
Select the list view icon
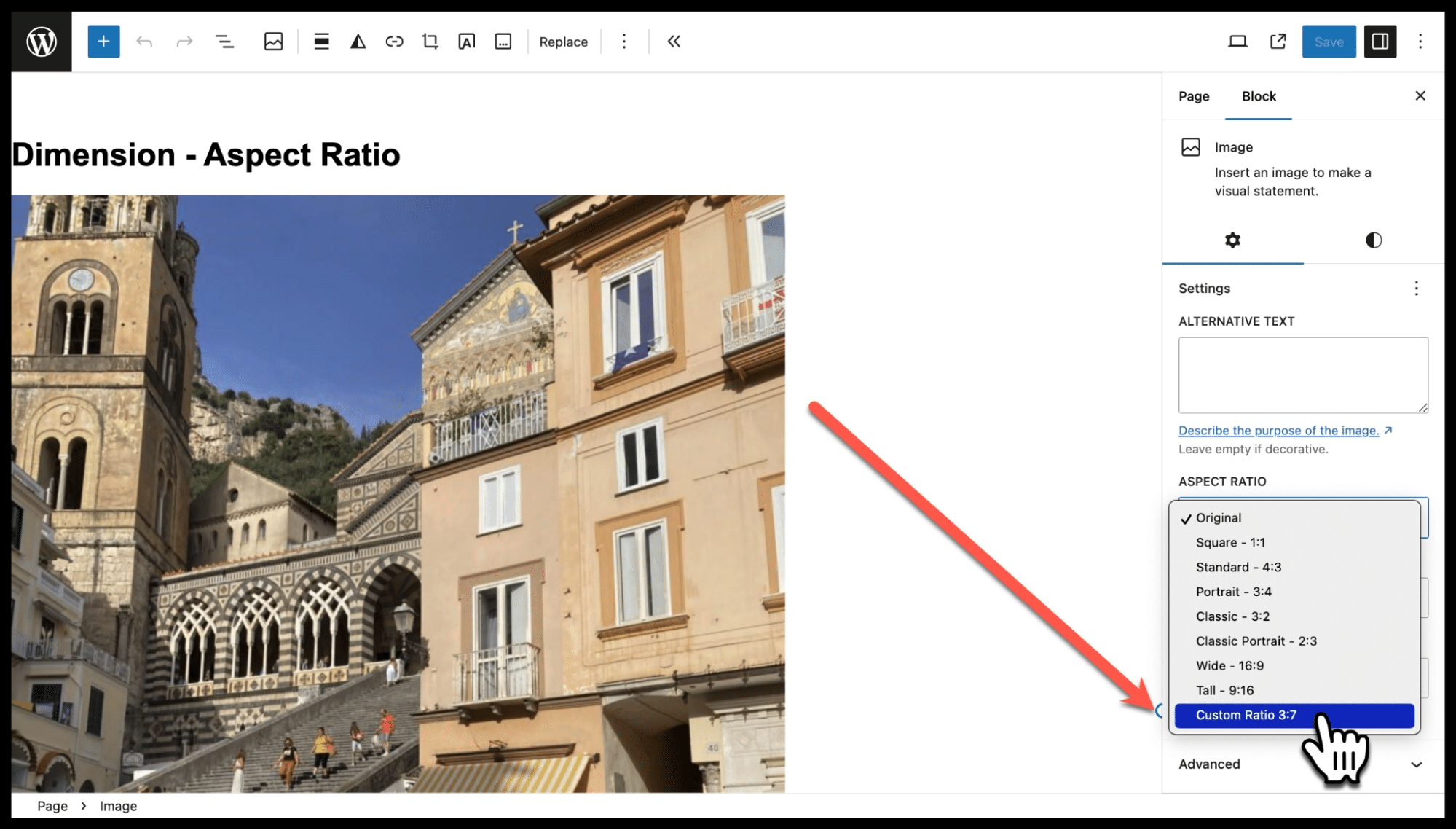coord(224,42)
